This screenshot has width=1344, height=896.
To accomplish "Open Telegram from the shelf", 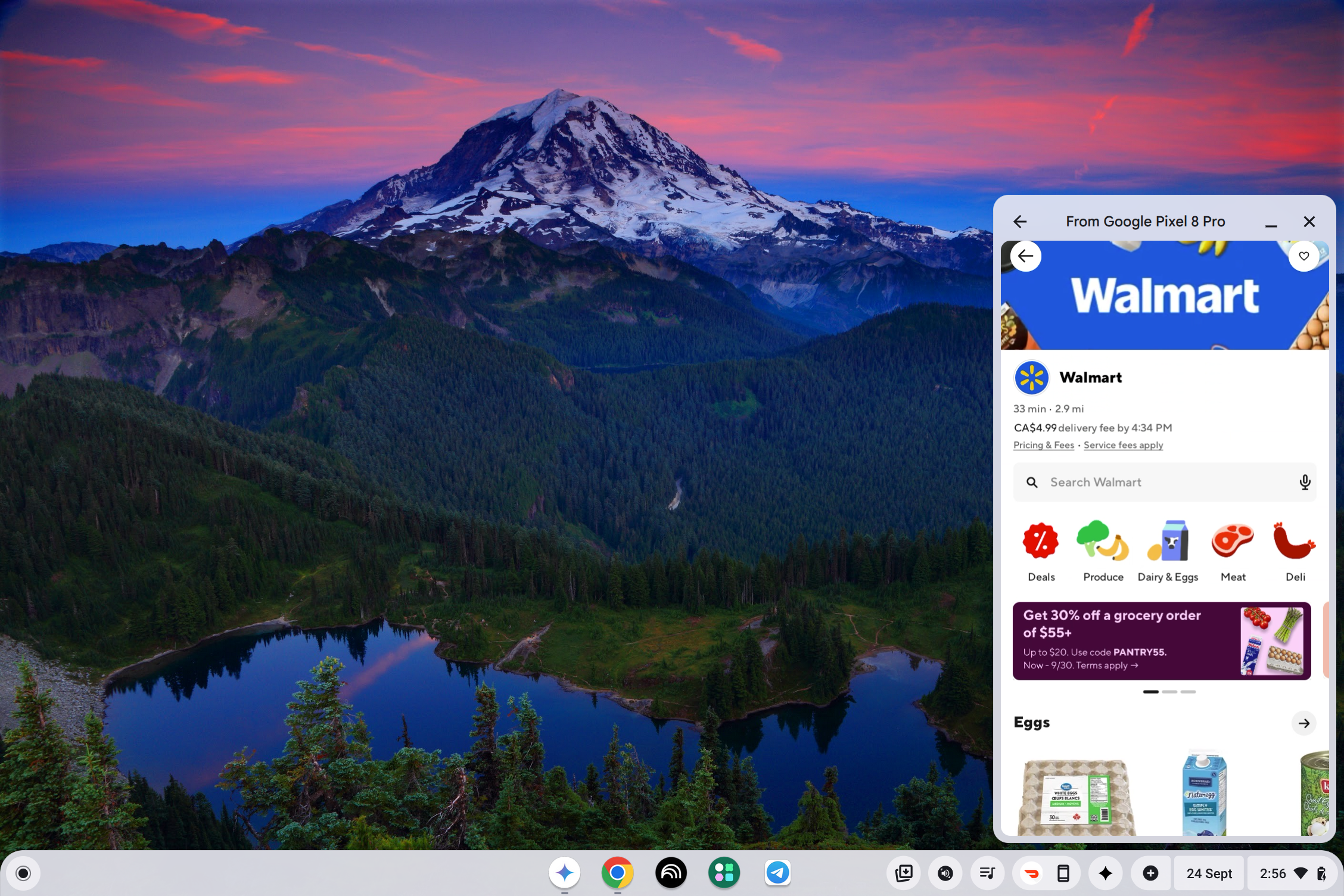I will [777, 873].
